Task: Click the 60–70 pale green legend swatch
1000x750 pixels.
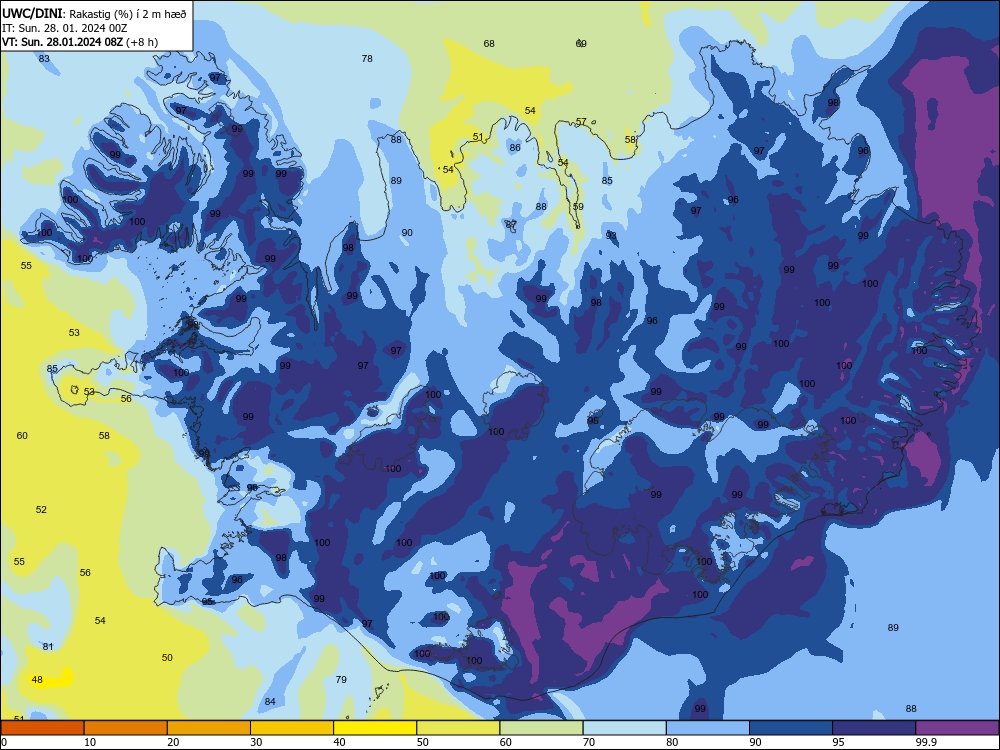Action: point(541,728)
